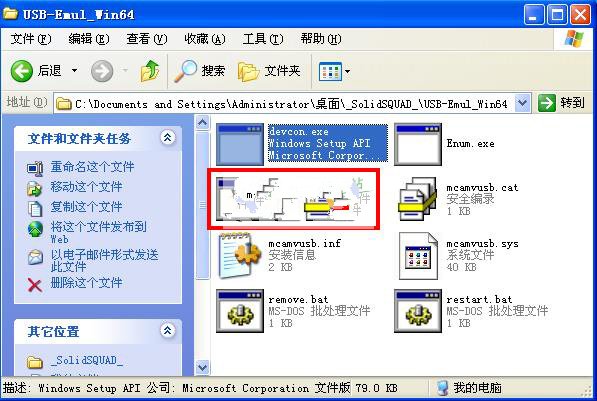Go up one folder level with the Up icon
This screenshot has width=597, height=401.
[x=150, y=71]
